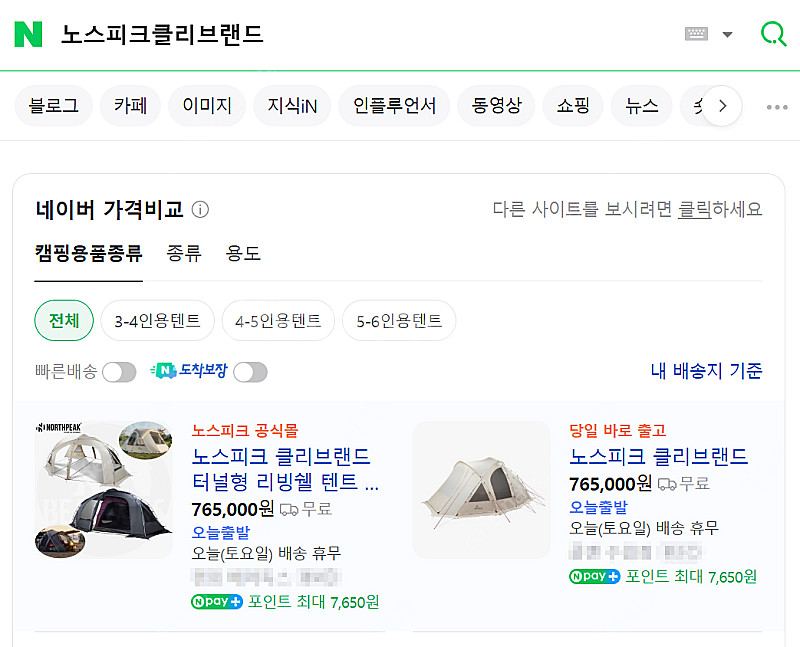Click the N lightning icon beside 도착보장
This screenshot has height=647, width=800.
163,371
